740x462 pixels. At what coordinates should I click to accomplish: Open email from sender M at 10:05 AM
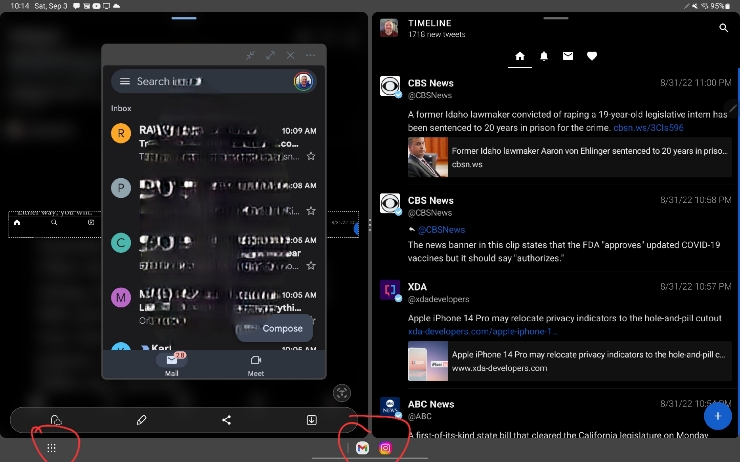pos(214,307)
